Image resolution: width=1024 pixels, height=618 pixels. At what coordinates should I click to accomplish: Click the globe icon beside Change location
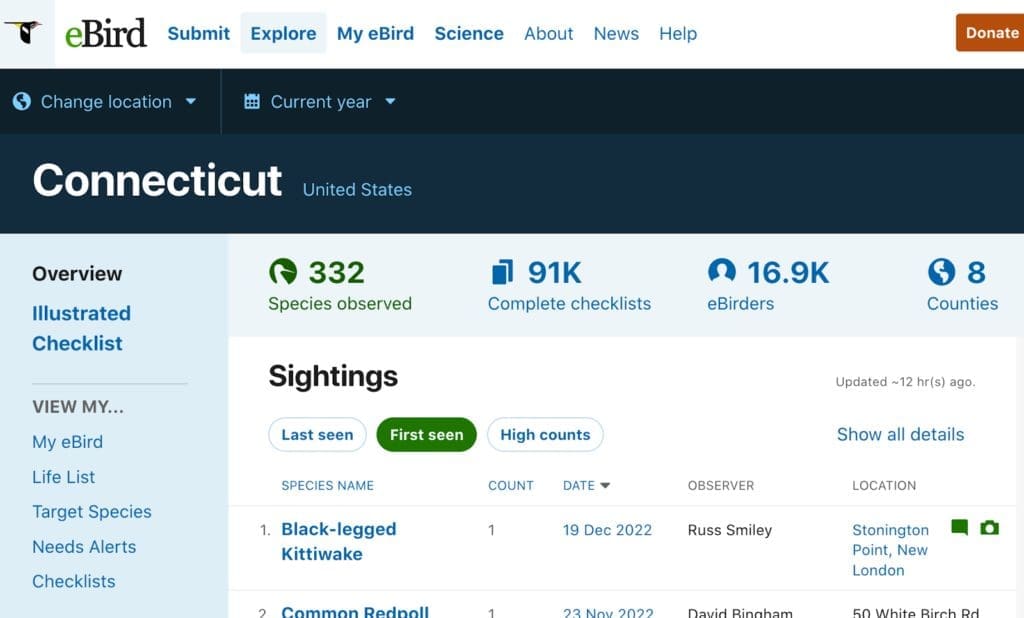click(22, 101)
